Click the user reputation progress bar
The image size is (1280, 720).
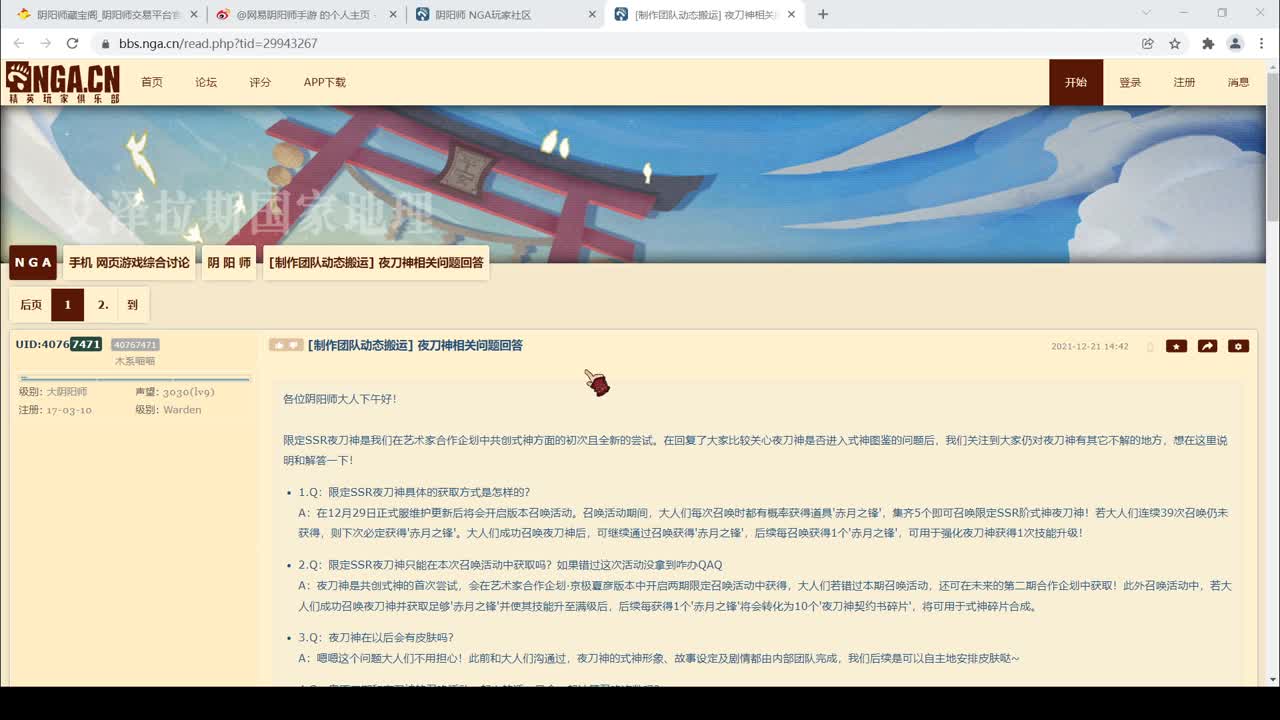134,379
